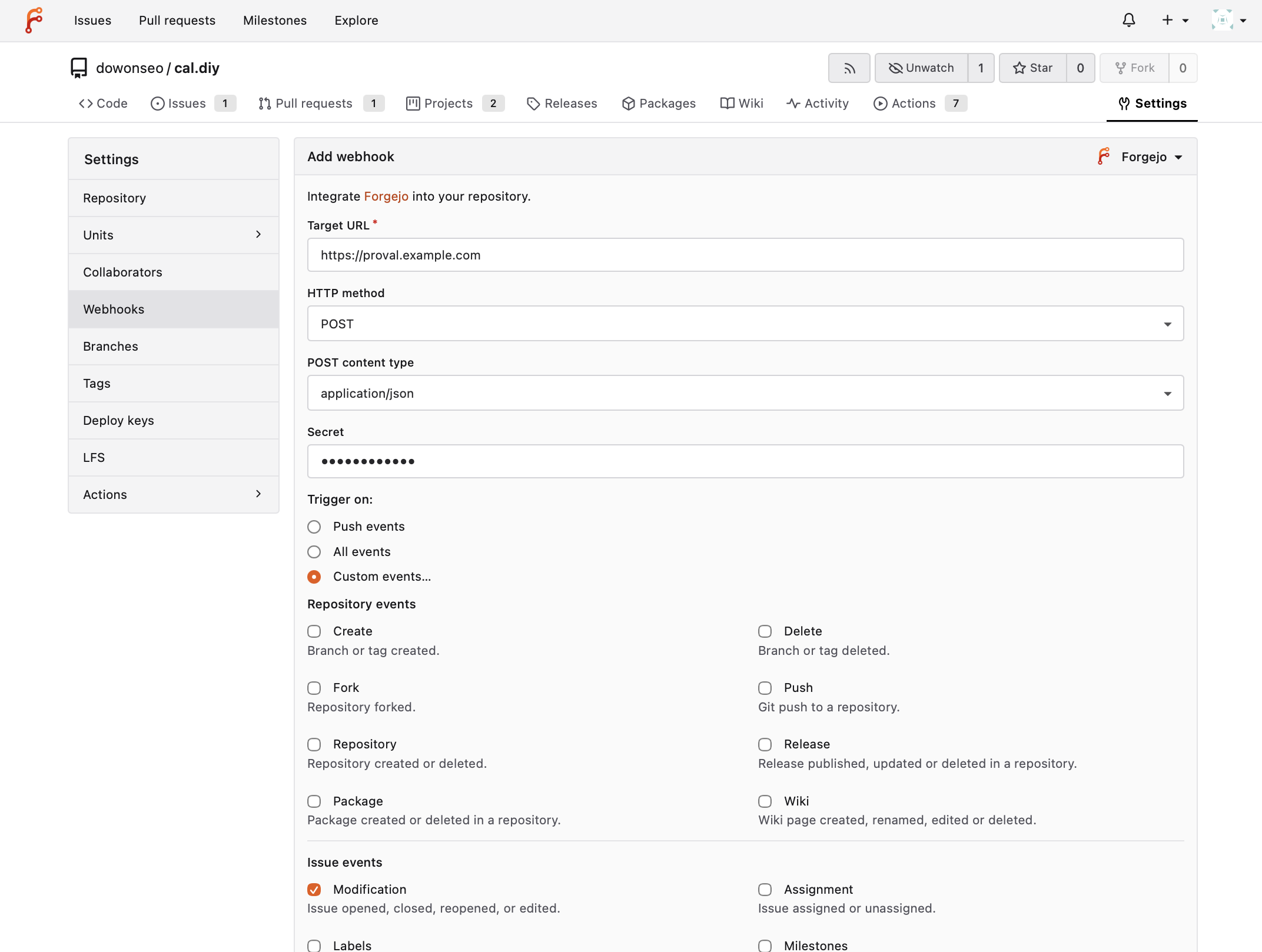This screenshot has height=952, width=1262.
Task: Select the Push events radio button
Action: (314, 527)
